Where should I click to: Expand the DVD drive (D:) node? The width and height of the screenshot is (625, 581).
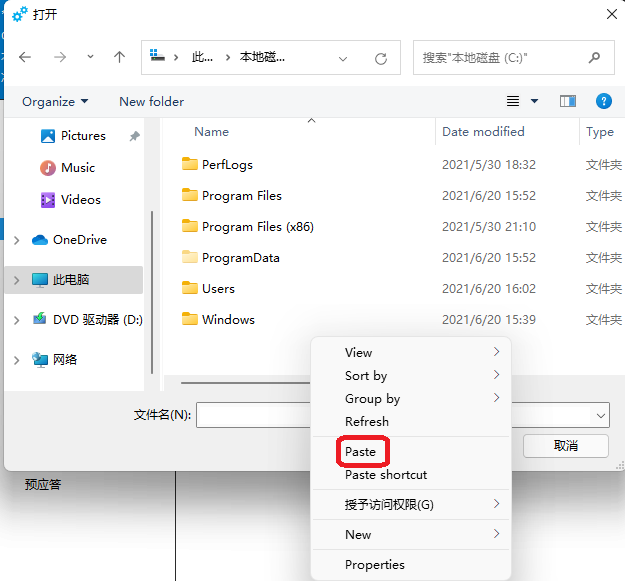click(x=16, y=320)
